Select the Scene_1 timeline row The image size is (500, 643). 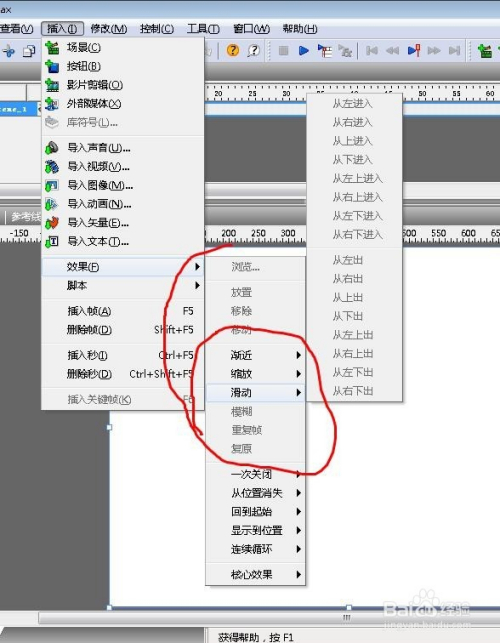19,109
